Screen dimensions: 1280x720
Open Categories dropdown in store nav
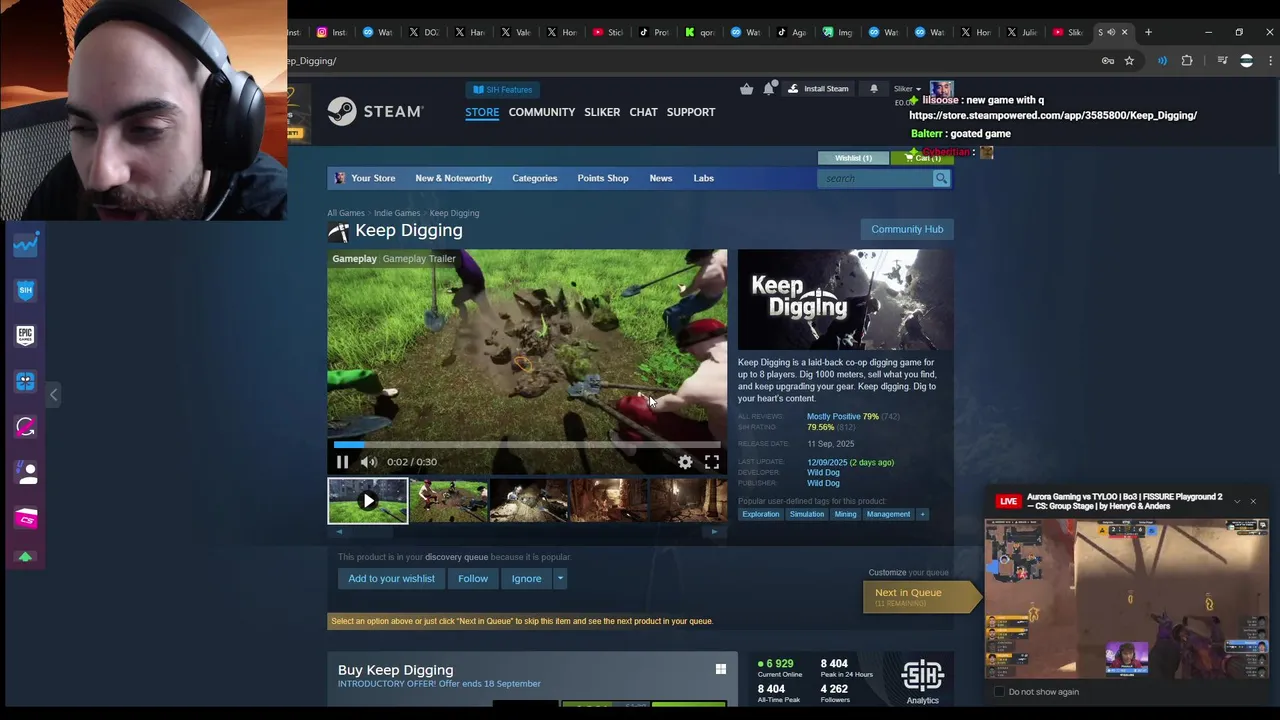535,178
